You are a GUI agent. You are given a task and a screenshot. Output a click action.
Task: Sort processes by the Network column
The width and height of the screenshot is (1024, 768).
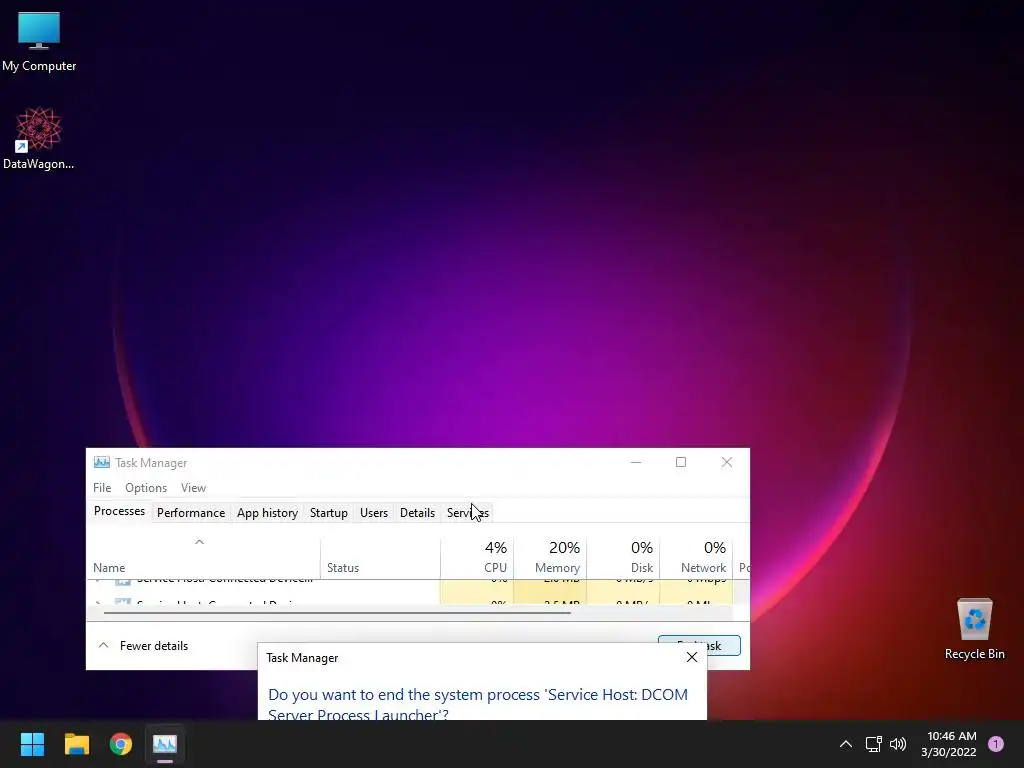[x=696, y=558]
